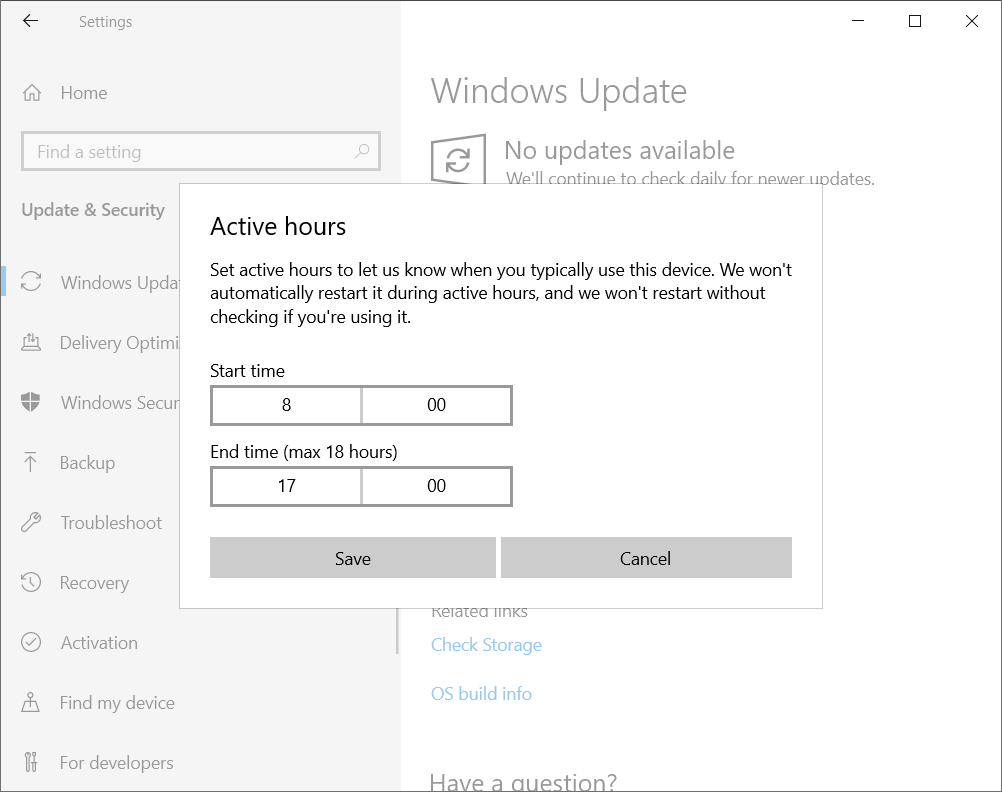Close the Settings window
The width and height of the screenshot is (1002, 792).
(x=972, y=21)
